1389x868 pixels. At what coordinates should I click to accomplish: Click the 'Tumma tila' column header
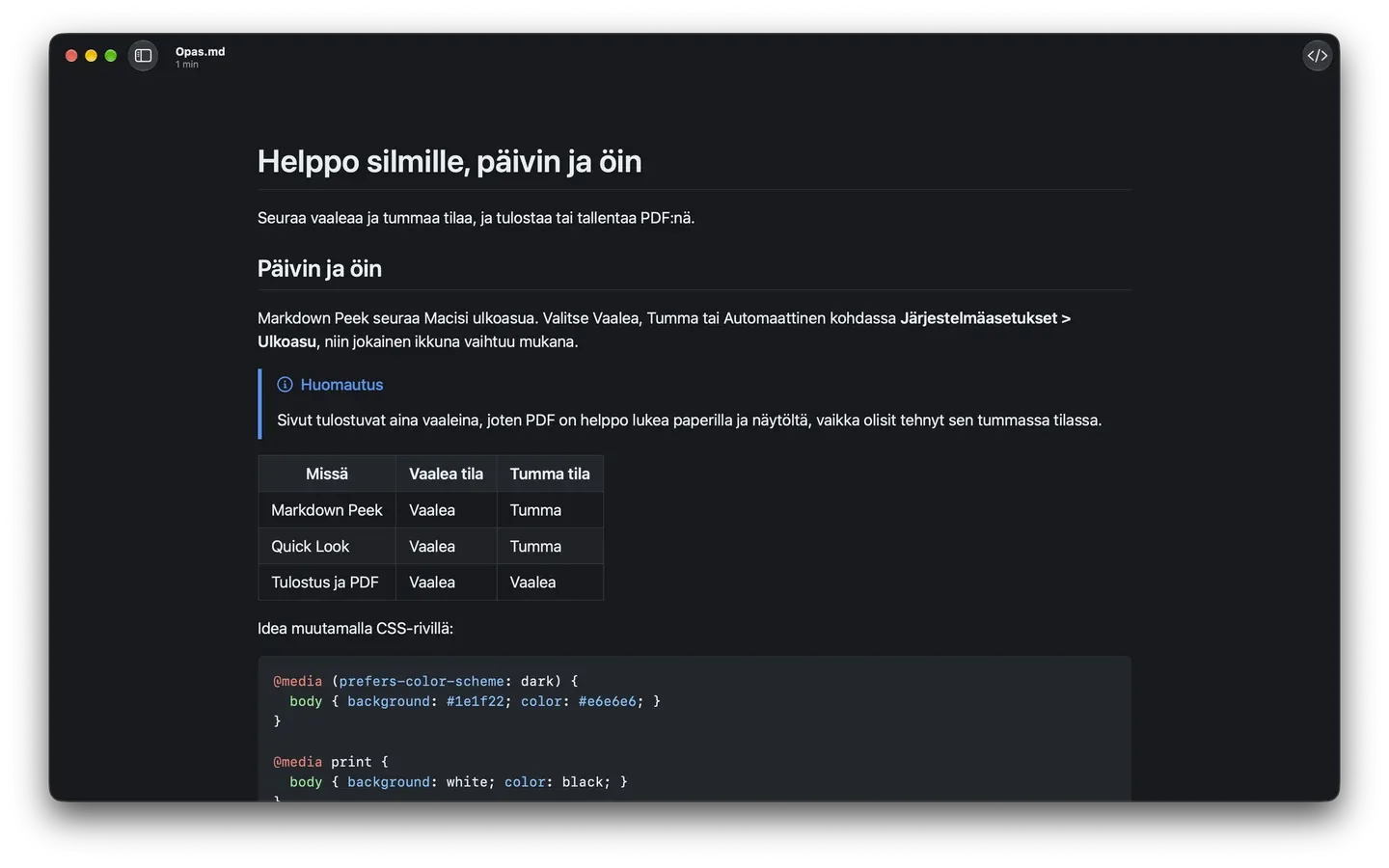click(x=550, y=474)
